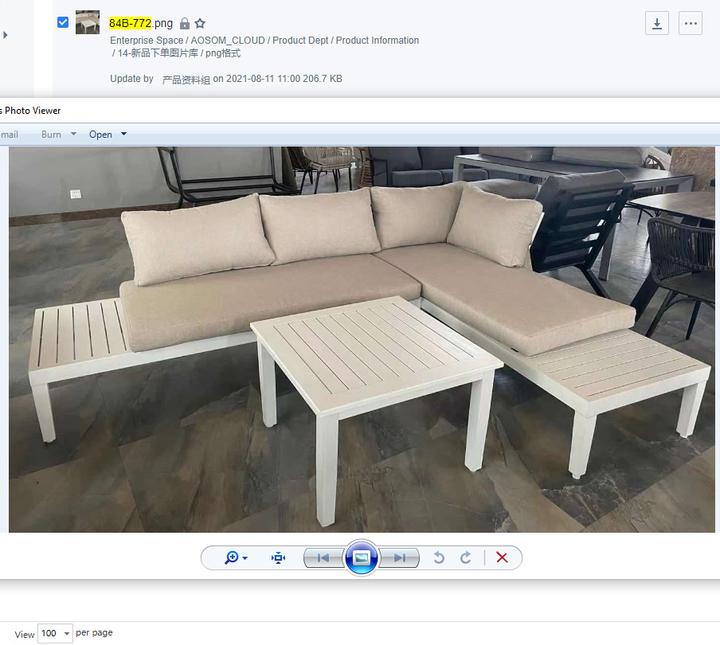Click the lock icon beside the filename
The image size is (720, 645).
pyautogui.click(x=184, y=23)
